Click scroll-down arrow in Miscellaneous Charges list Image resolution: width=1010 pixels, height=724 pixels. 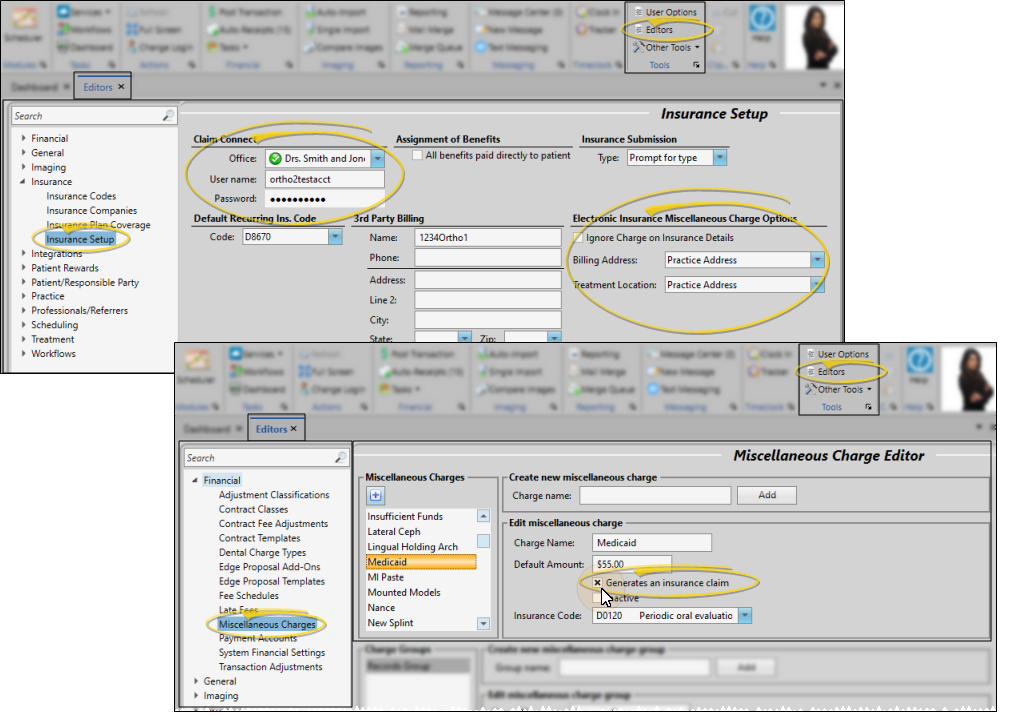[483, 623]
